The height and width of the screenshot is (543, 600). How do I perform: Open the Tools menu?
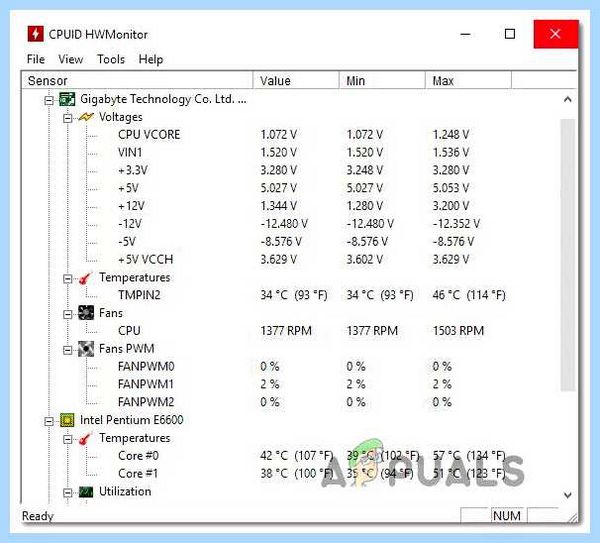pyautogui.click(x=111, y=59)
